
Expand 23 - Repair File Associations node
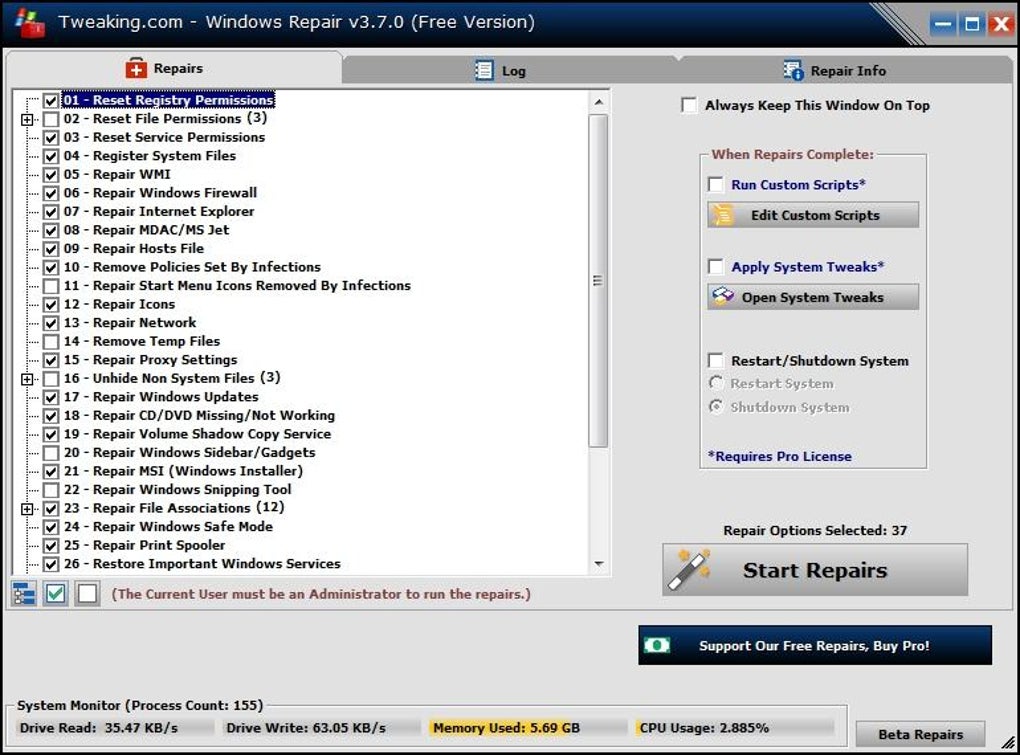tap(27, 509)
